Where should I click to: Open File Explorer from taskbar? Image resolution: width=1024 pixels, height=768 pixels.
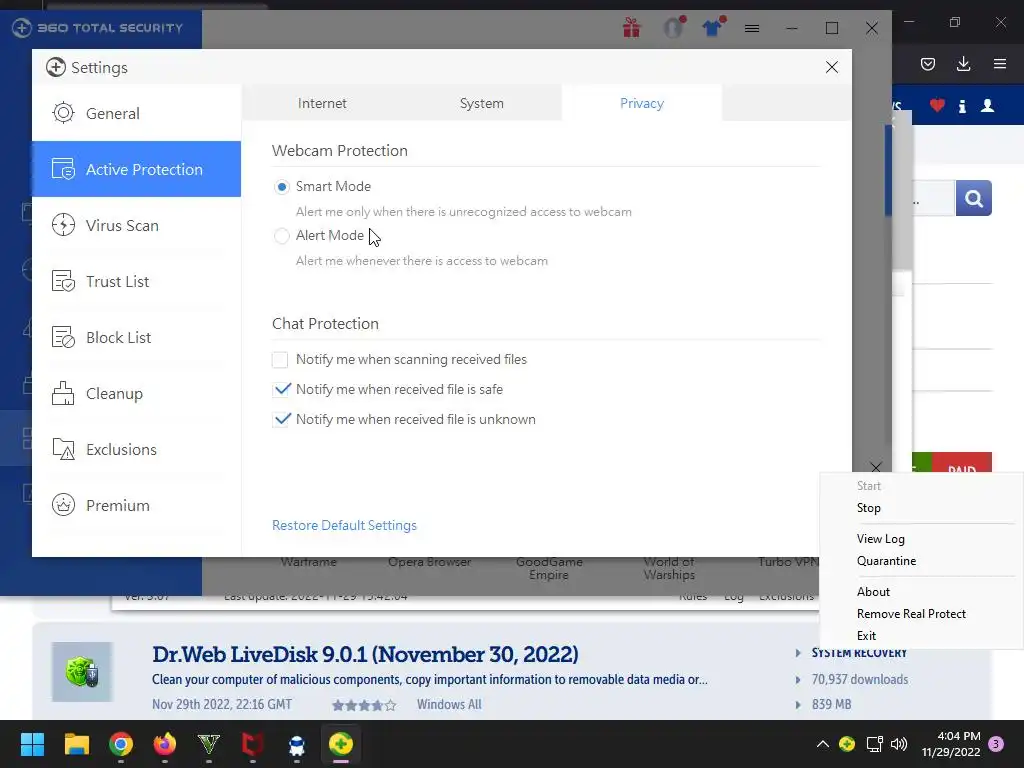pyautogui.click(x=76, y=744)
